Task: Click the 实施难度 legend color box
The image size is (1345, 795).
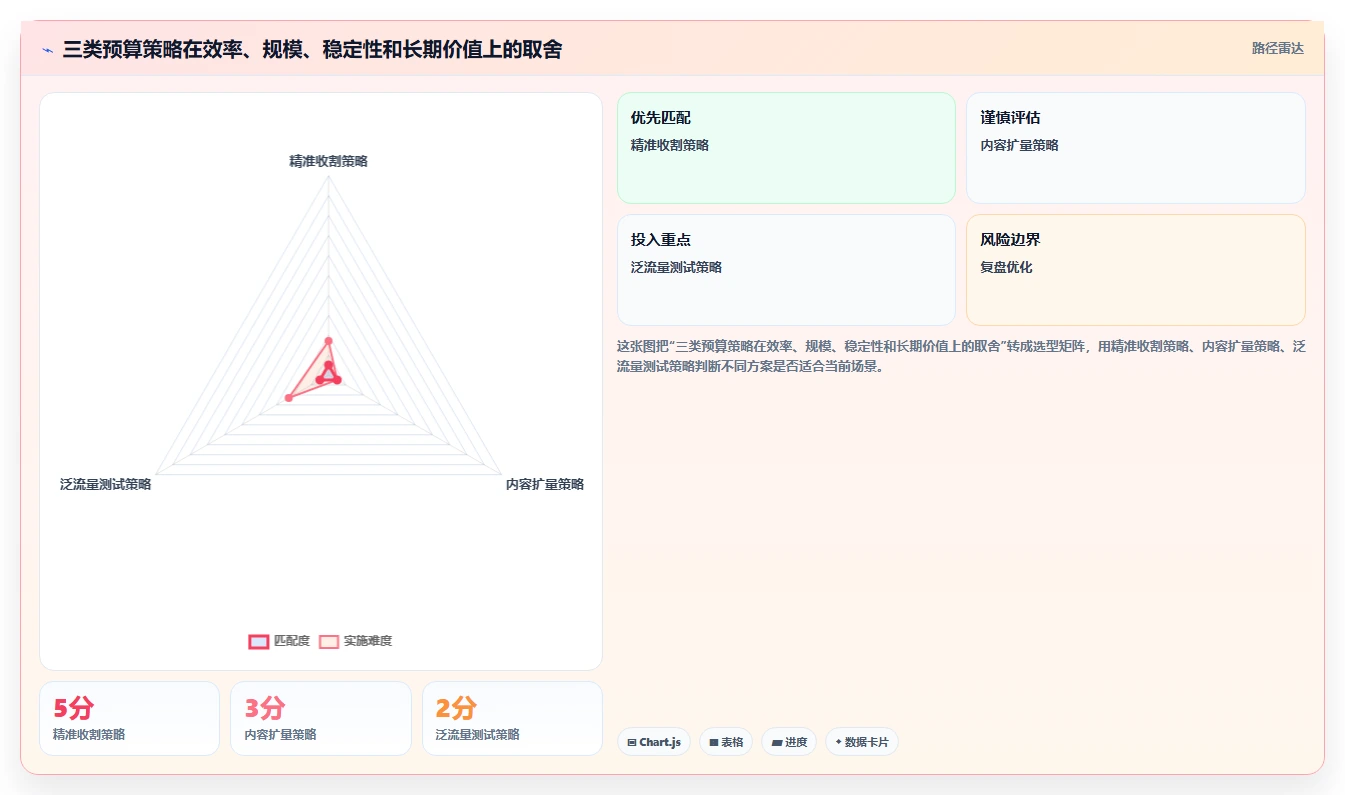Action: click(329, 642)
